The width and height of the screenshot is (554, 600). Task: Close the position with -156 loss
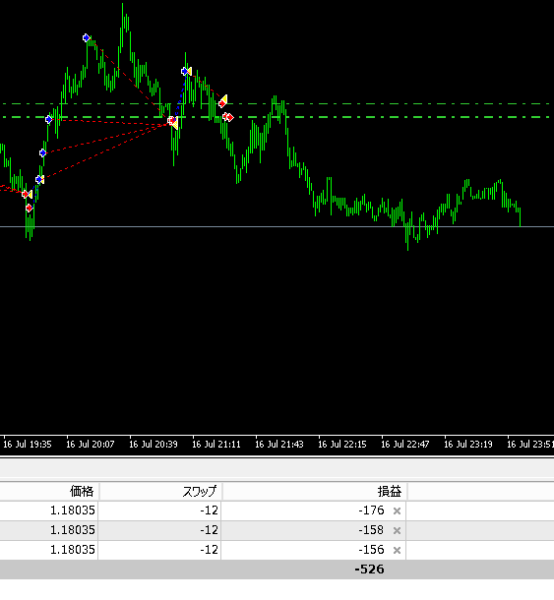point(397,550)
